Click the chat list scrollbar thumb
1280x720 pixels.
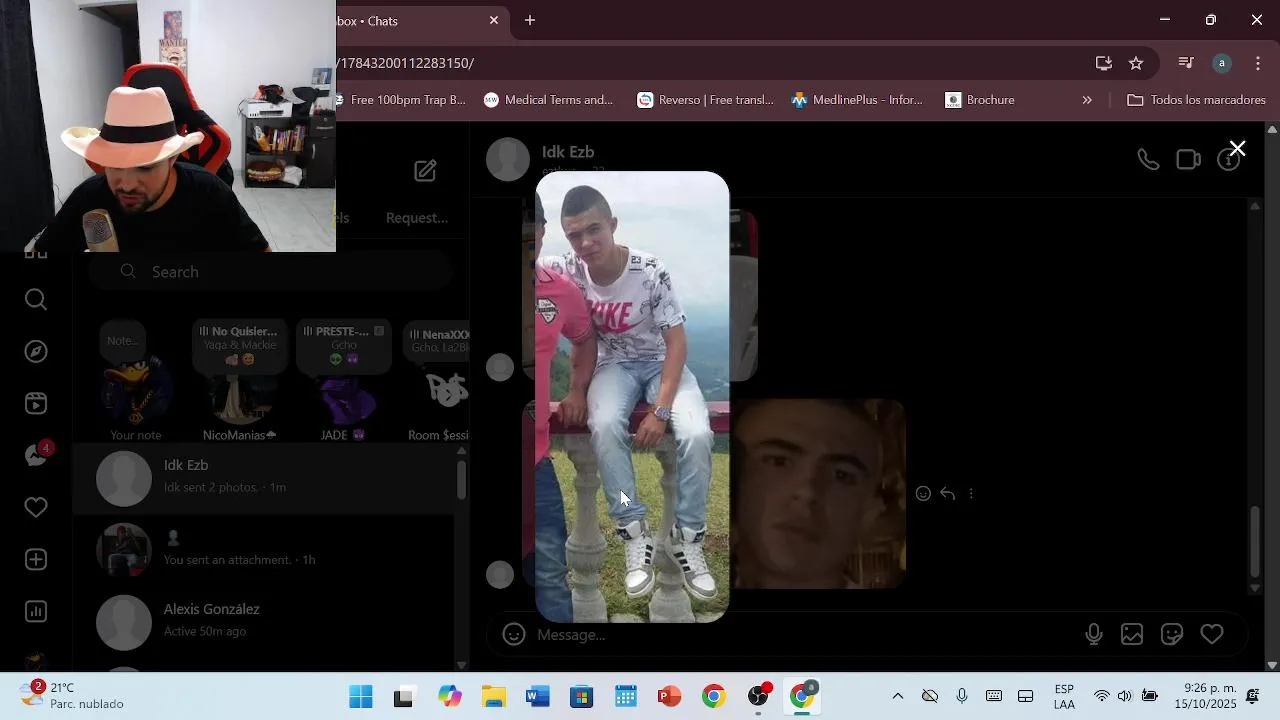461,480
